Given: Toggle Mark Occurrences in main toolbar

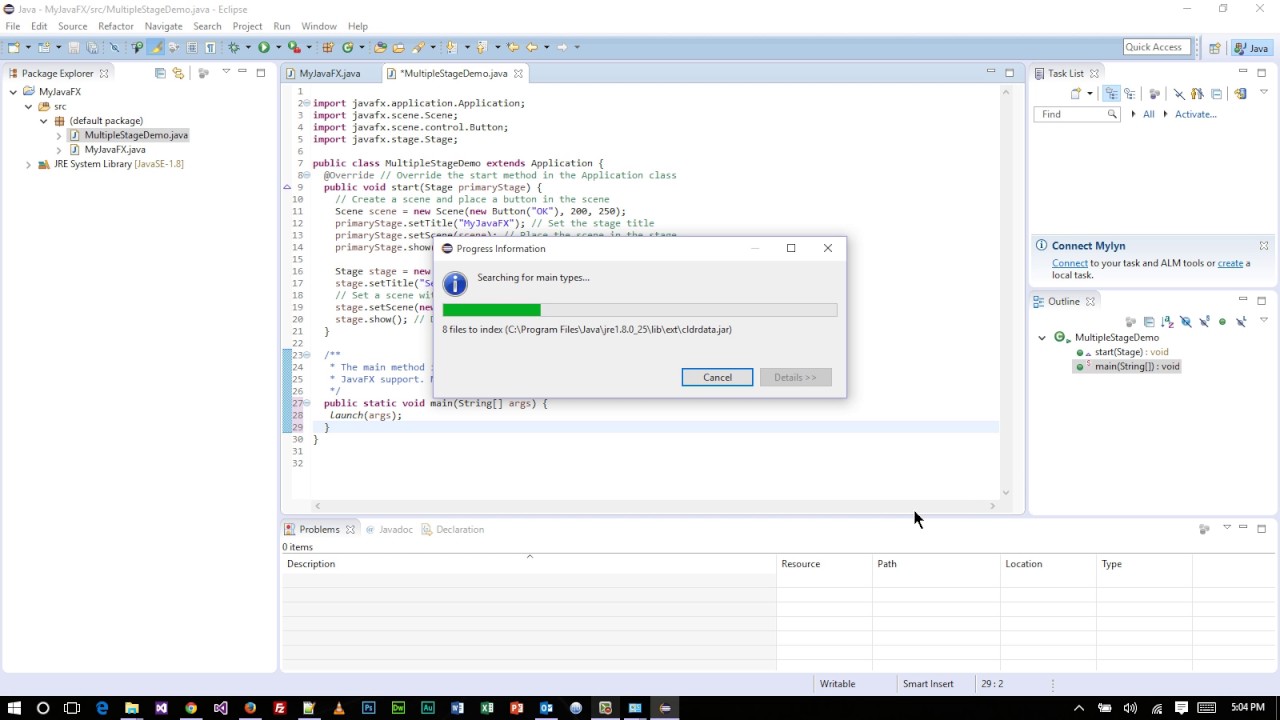Looking at the screenshot, I should point(155,47).
